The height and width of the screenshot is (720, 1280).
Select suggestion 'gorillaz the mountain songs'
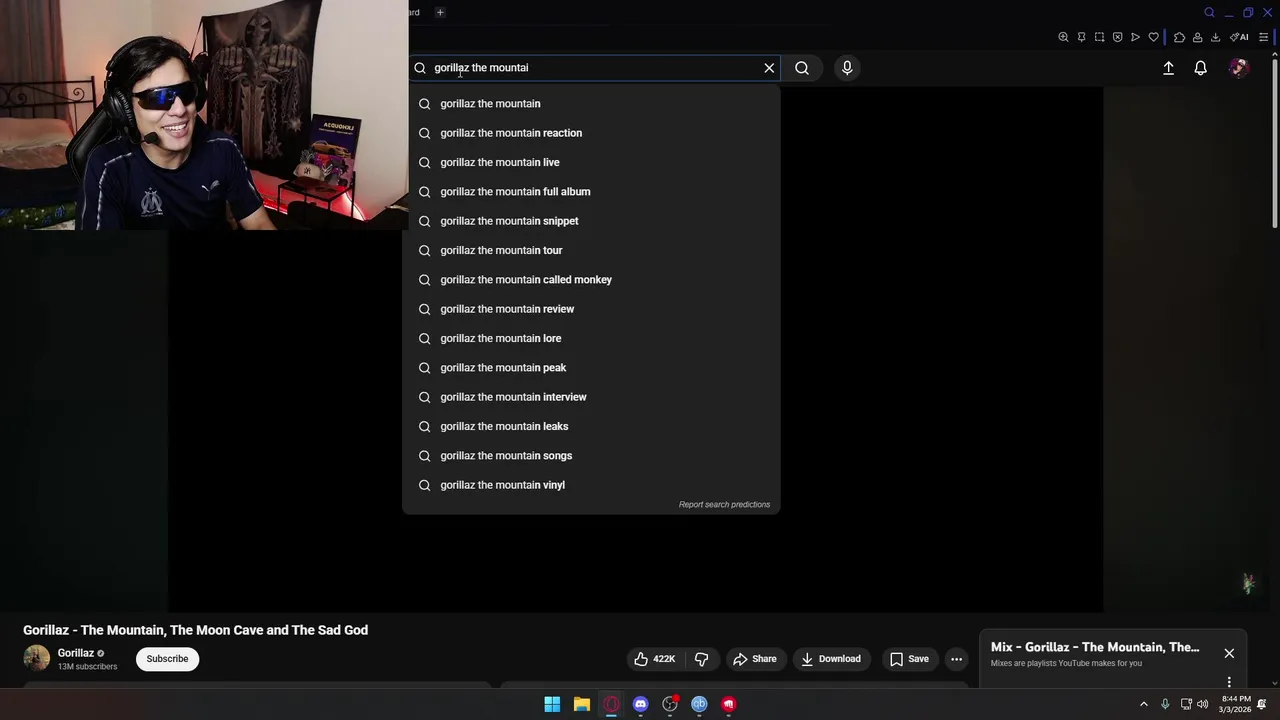591,456
